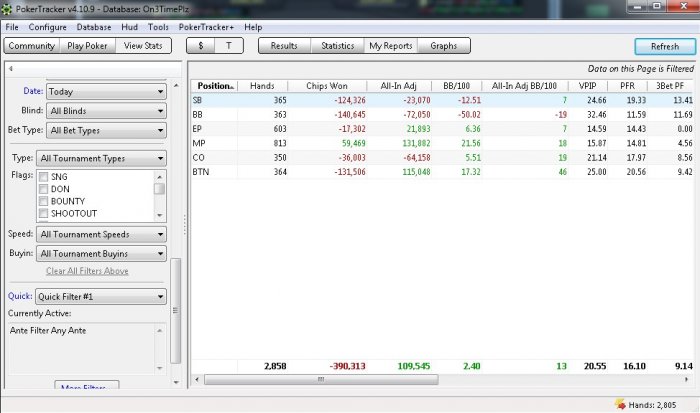Sort by Hands column header
This screenshot has width=700, height=413.
tap(262, 86)
